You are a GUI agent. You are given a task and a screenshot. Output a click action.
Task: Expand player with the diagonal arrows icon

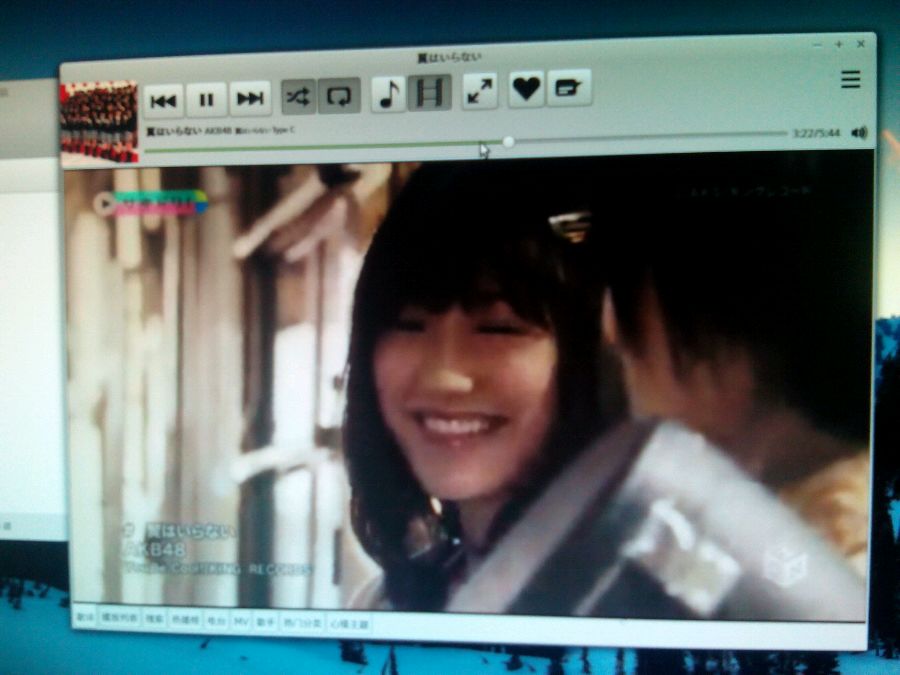[x=480, y=91]
